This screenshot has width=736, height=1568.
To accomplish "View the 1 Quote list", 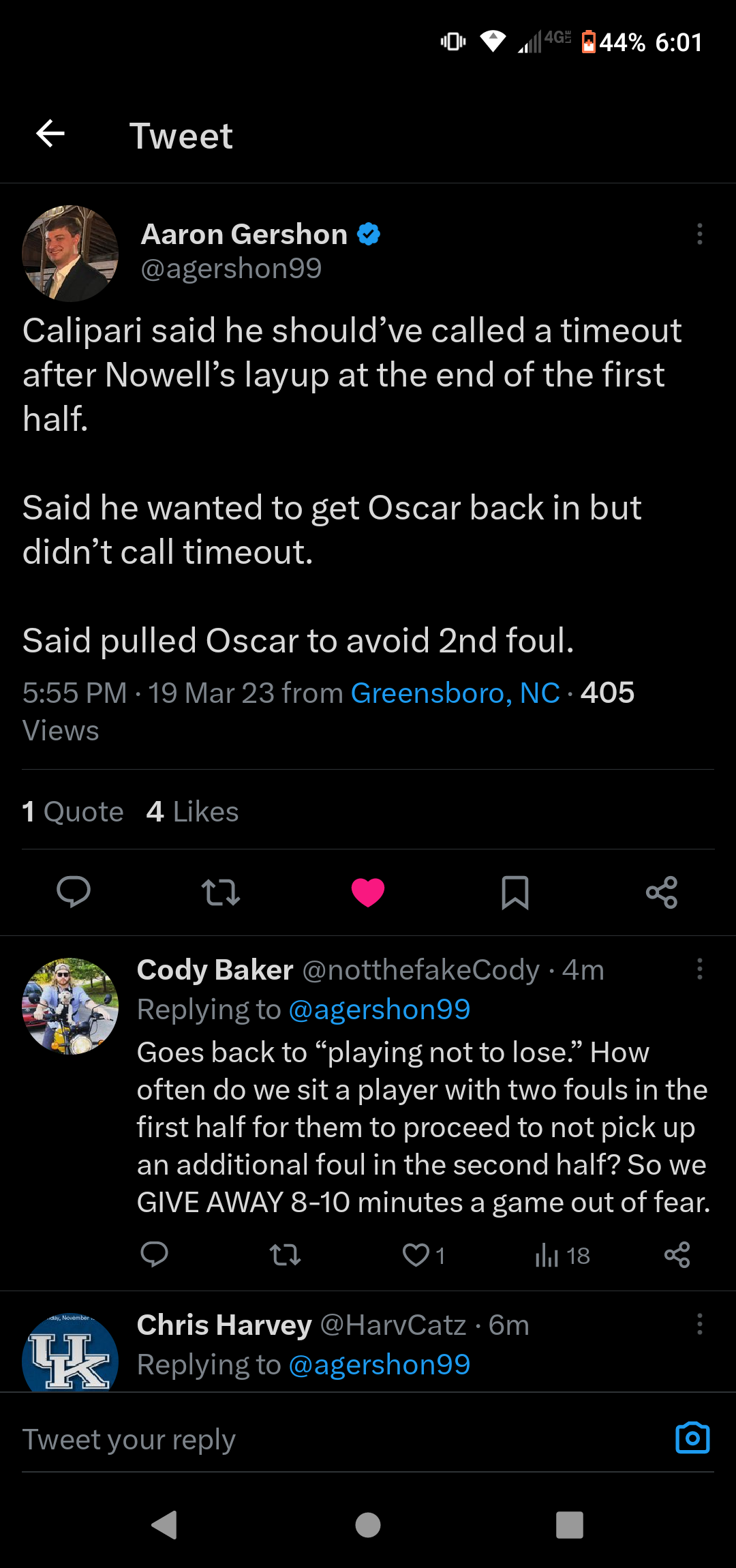I will [73, 811].
